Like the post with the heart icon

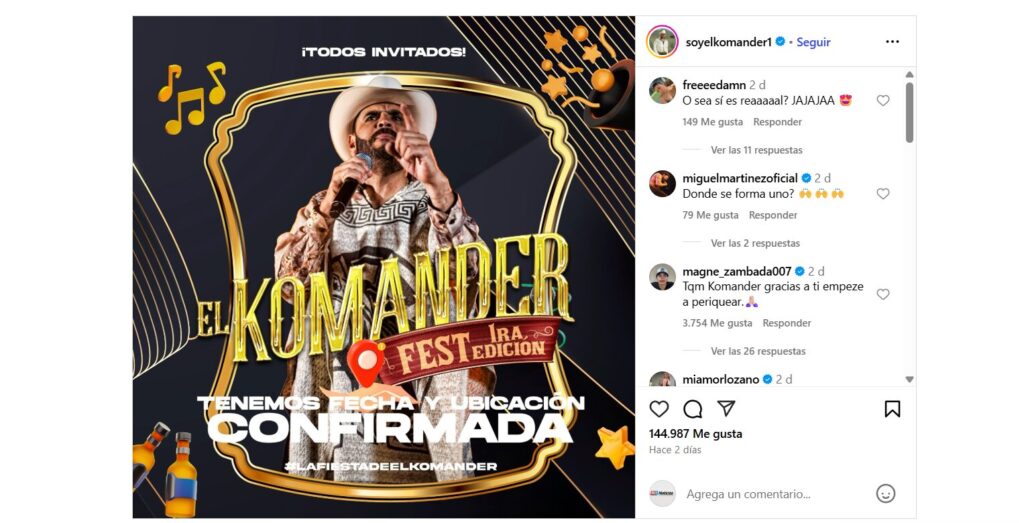pyautogui.click(x=659, y=409)
